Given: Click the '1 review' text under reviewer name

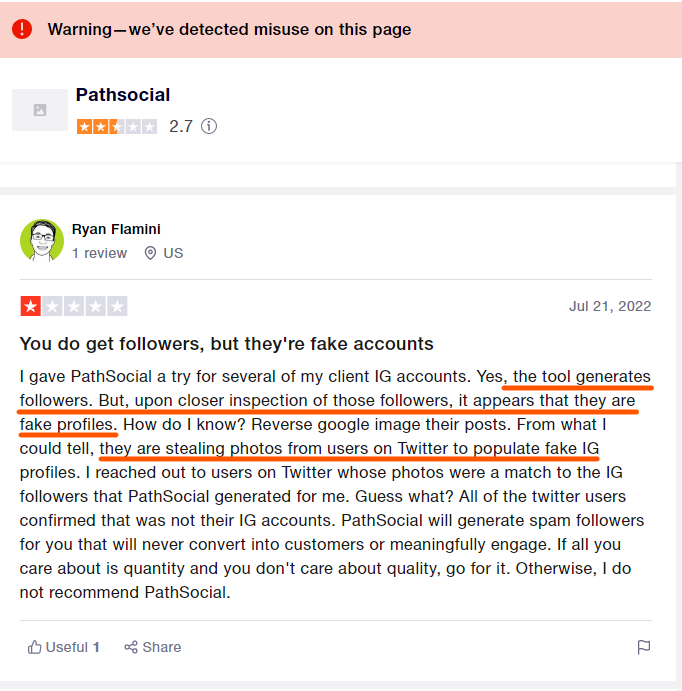Looking at the screenshot, I should 100,253.
